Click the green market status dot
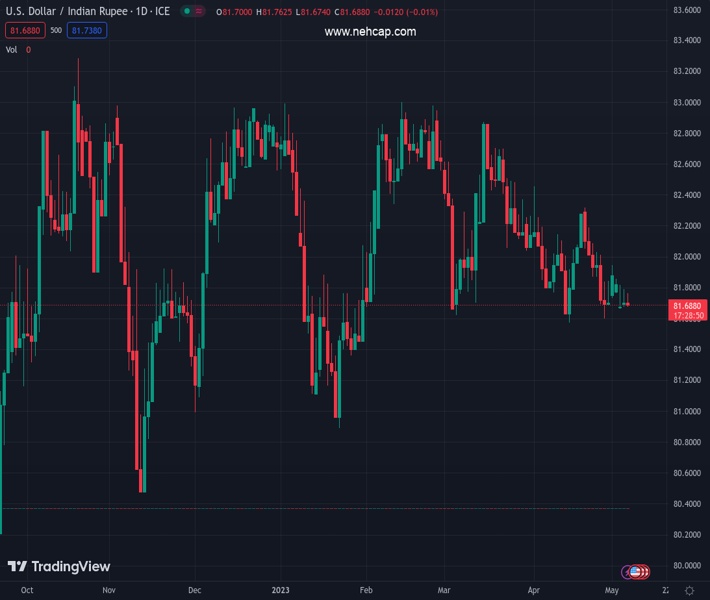Image resolution: width=710 pixels, height=600 pixels. pos(187,12)
